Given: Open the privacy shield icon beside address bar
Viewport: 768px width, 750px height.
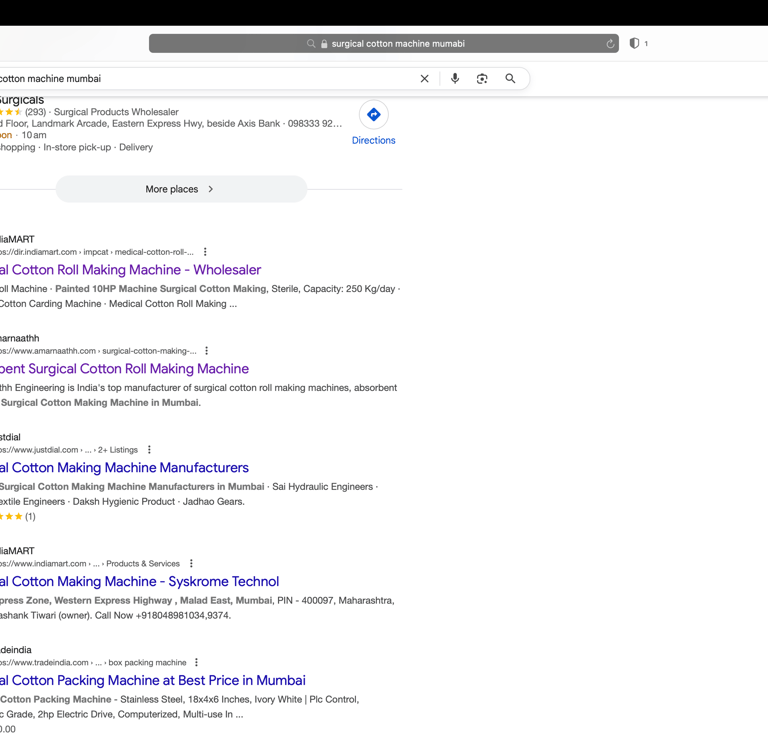Looking at the screenshot, I should click(x=634, y=43).
